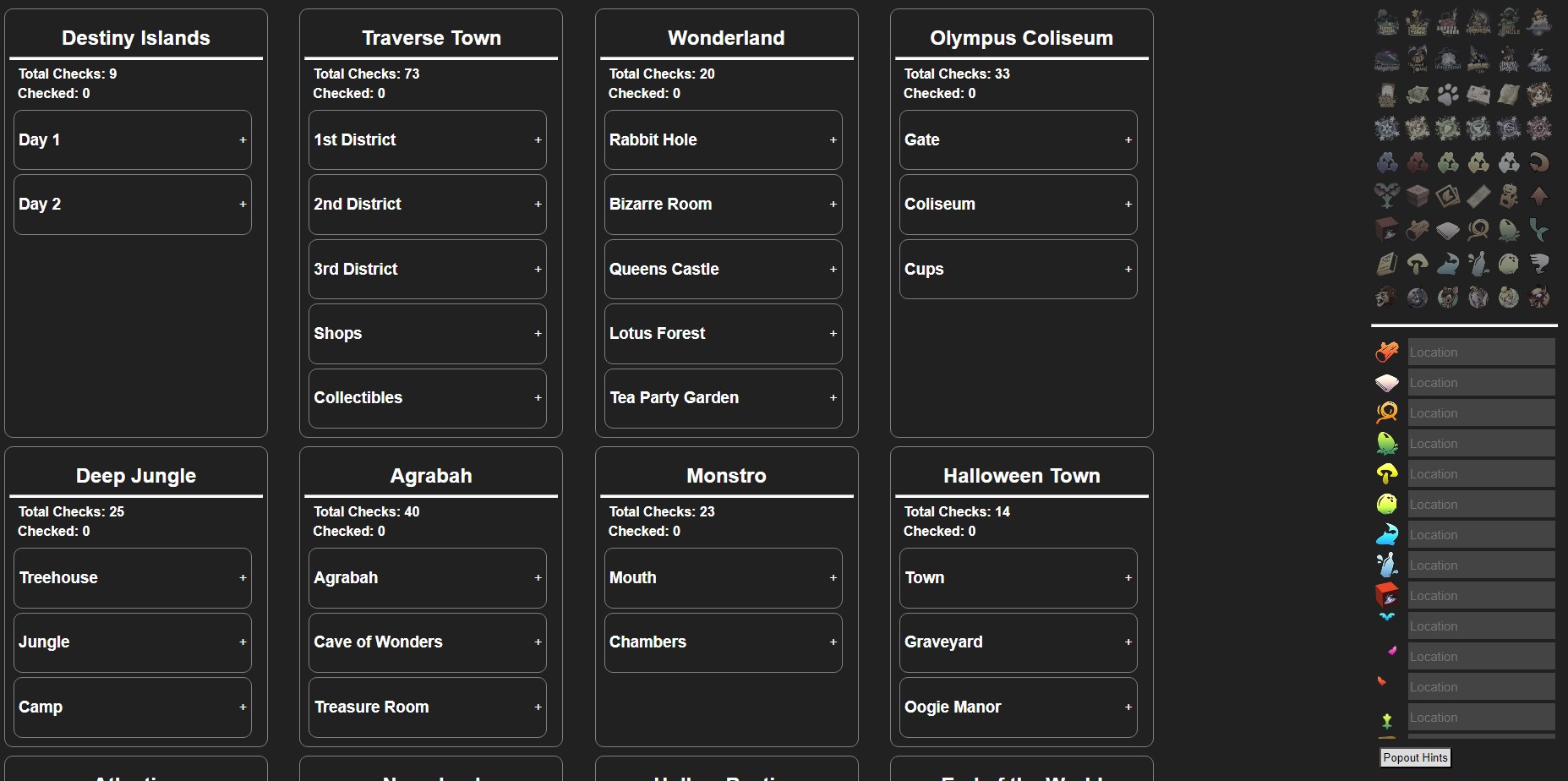Mark the mermaid tail icon
The width and height of the screenshot is (1568, 781).
click(x=1539, y=230)
